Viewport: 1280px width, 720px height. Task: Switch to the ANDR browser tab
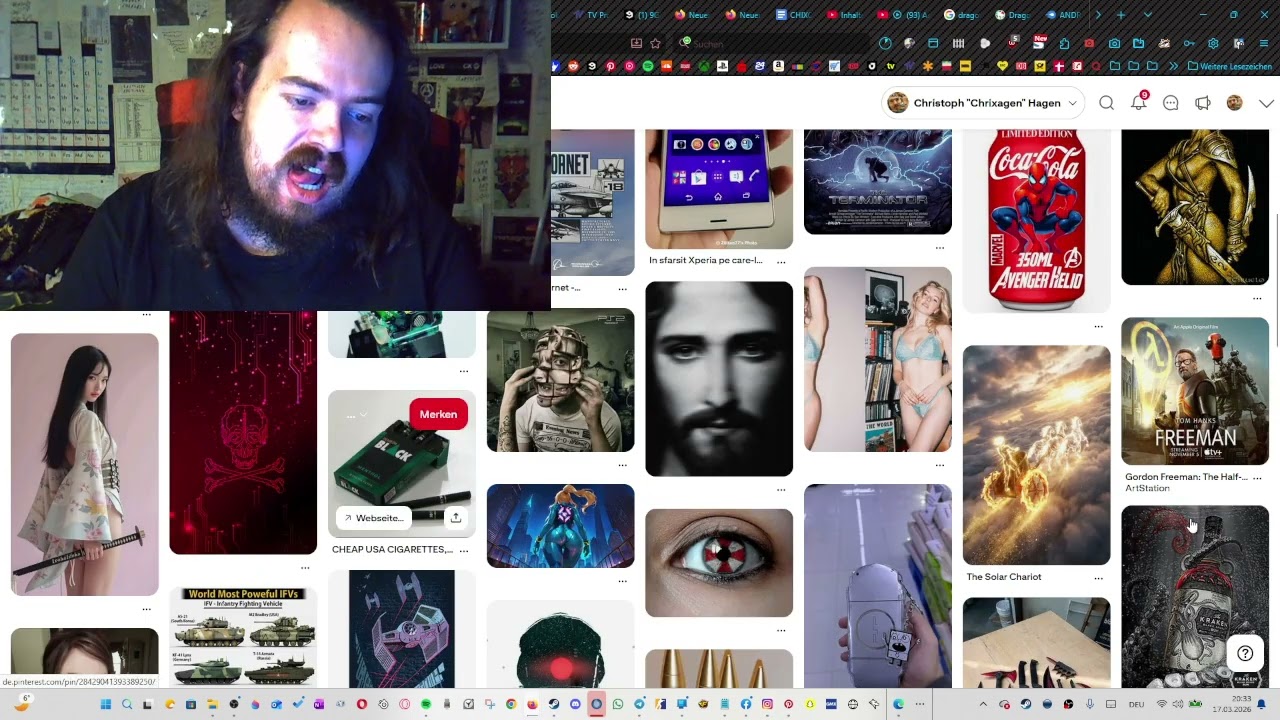[x=1064, y=15]
